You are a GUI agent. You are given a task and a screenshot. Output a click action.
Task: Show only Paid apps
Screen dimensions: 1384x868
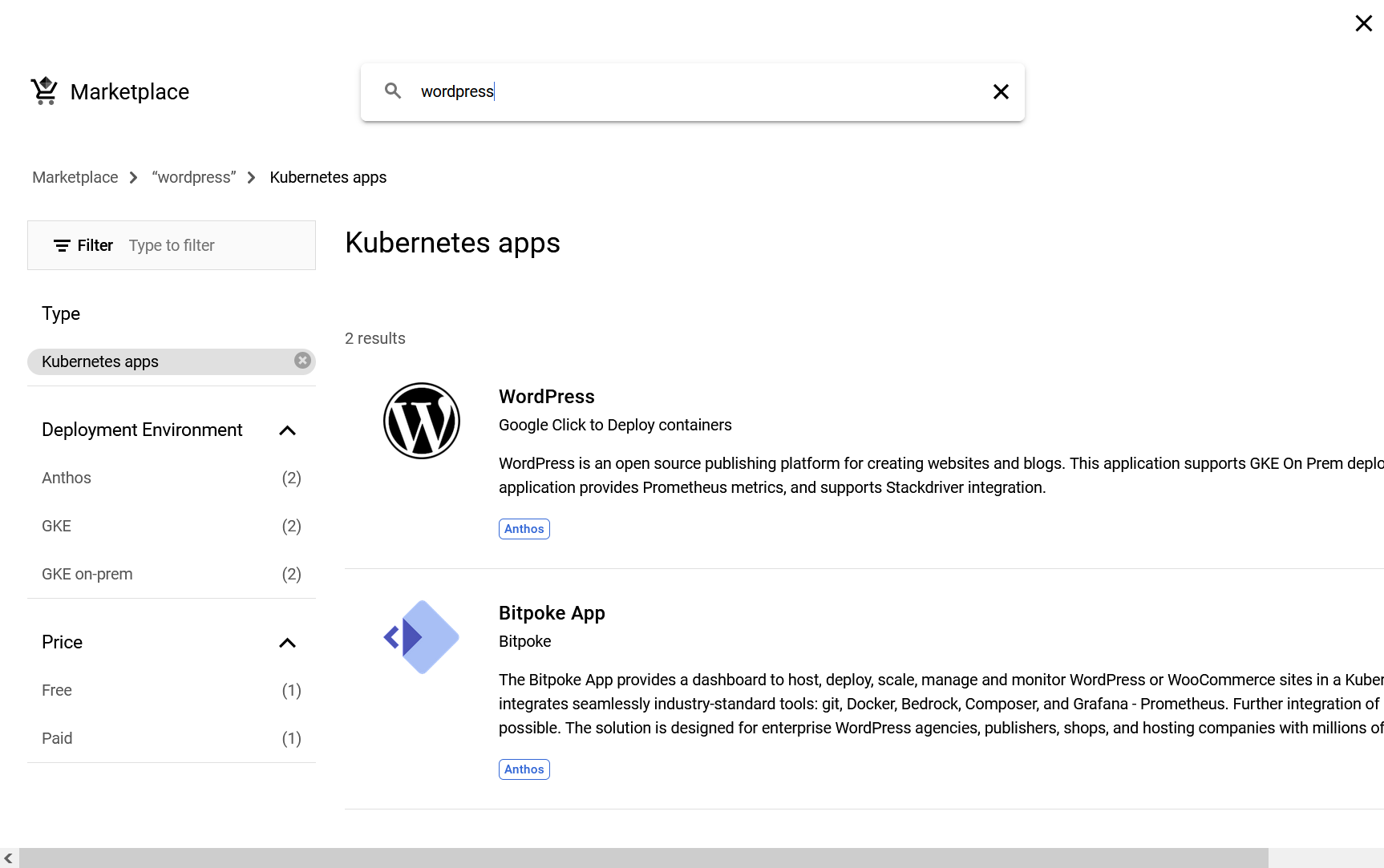[x=57, y=738]
